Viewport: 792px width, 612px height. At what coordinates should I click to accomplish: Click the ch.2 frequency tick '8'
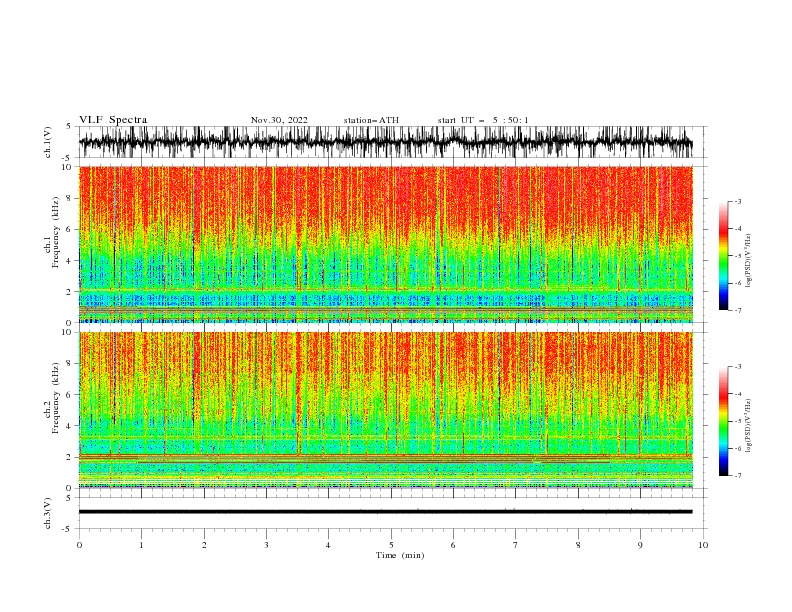(x=70, y=364)
